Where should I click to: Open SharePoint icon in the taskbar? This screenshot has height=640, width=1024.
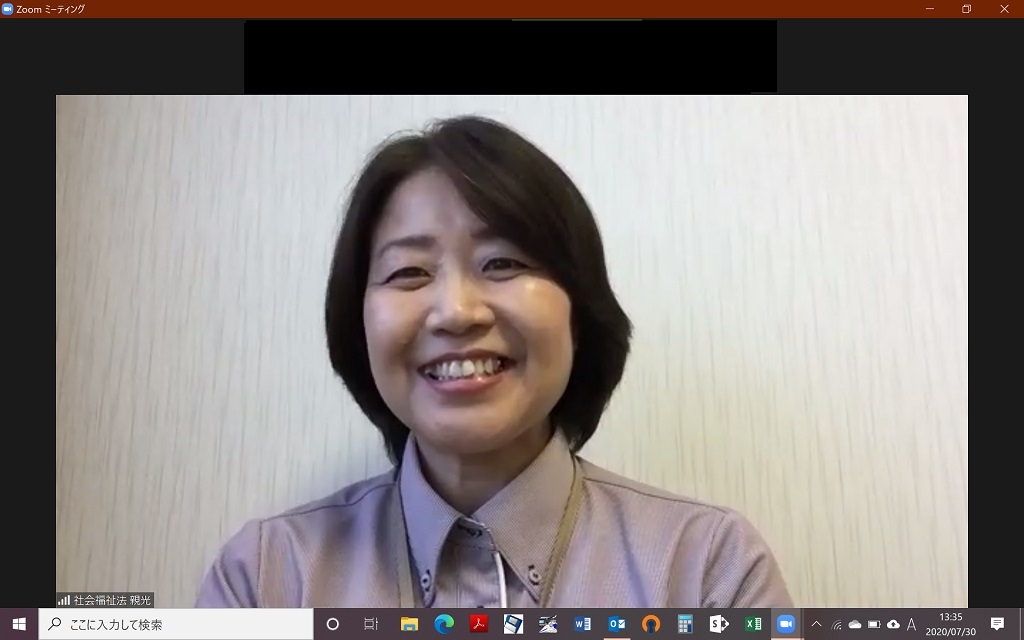pos(719,624)
